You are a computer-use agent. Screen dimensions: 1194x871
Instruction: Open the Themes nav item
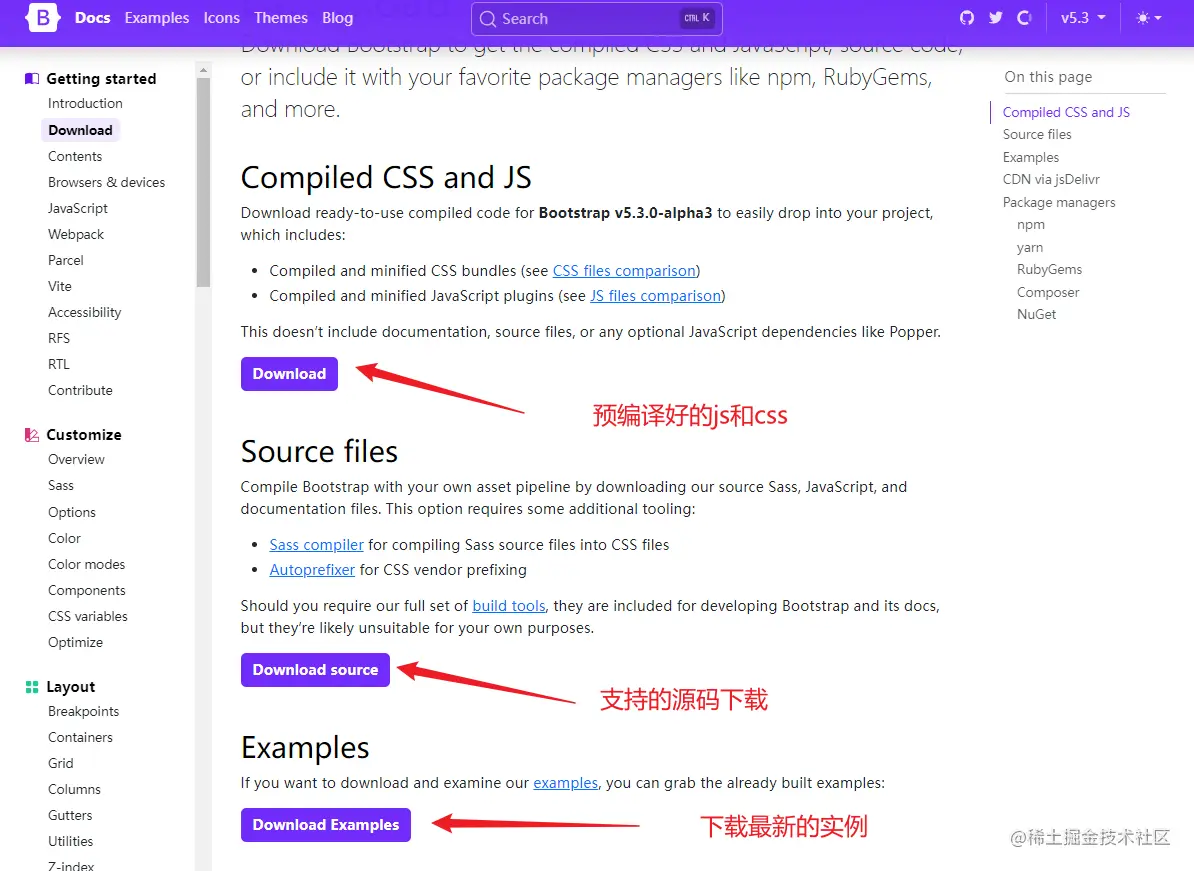tap(281, 18)
